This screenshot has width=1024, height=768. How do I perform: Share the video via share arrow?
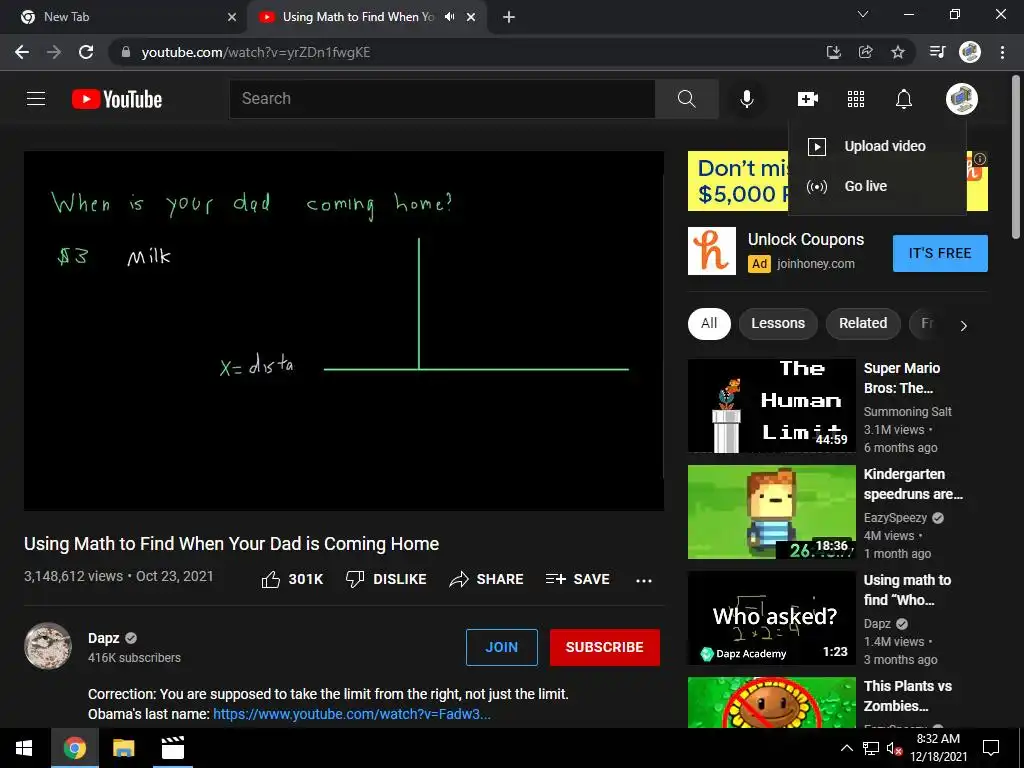click(x=487, y=579)
